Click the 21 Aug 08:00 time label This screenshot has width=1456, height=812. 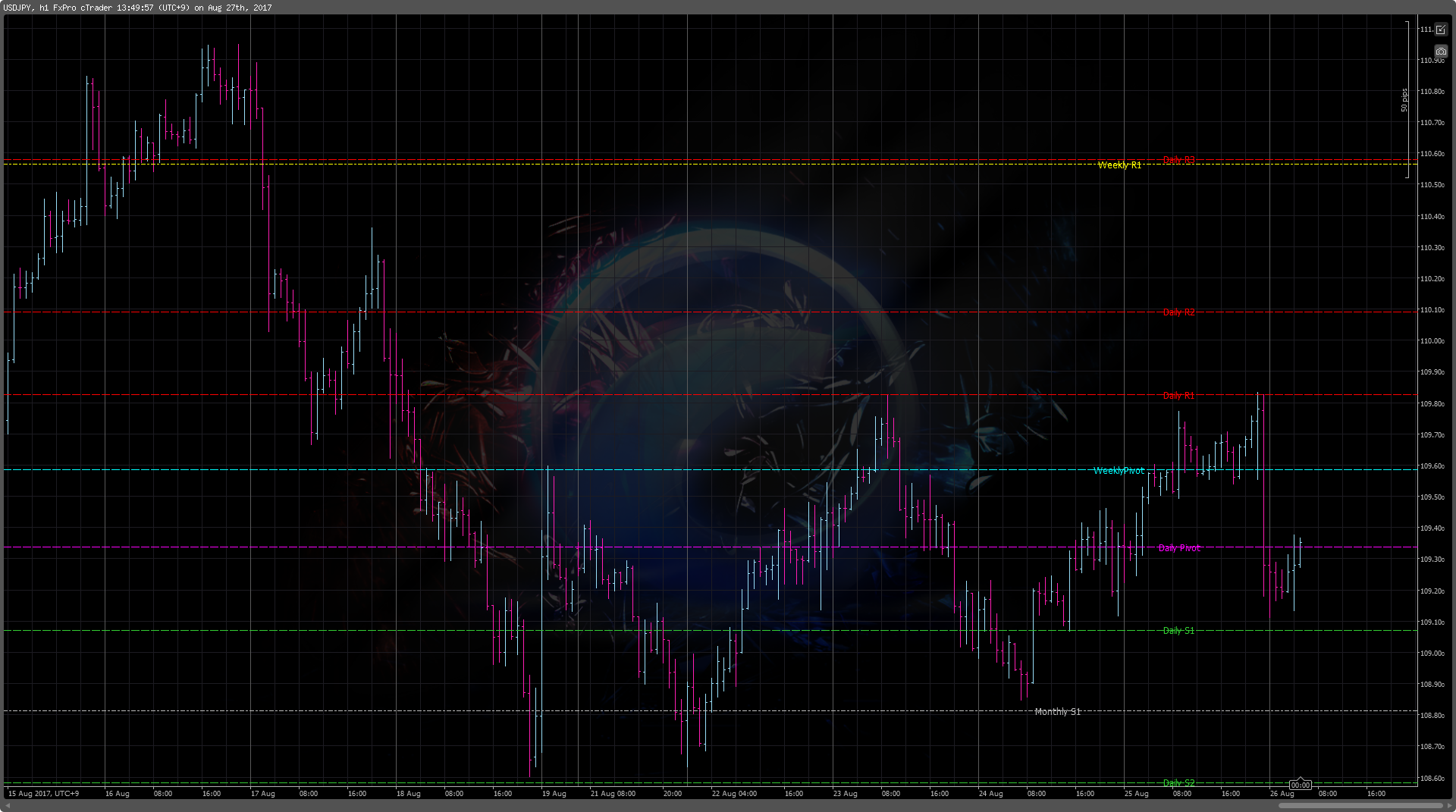(613, 794)
